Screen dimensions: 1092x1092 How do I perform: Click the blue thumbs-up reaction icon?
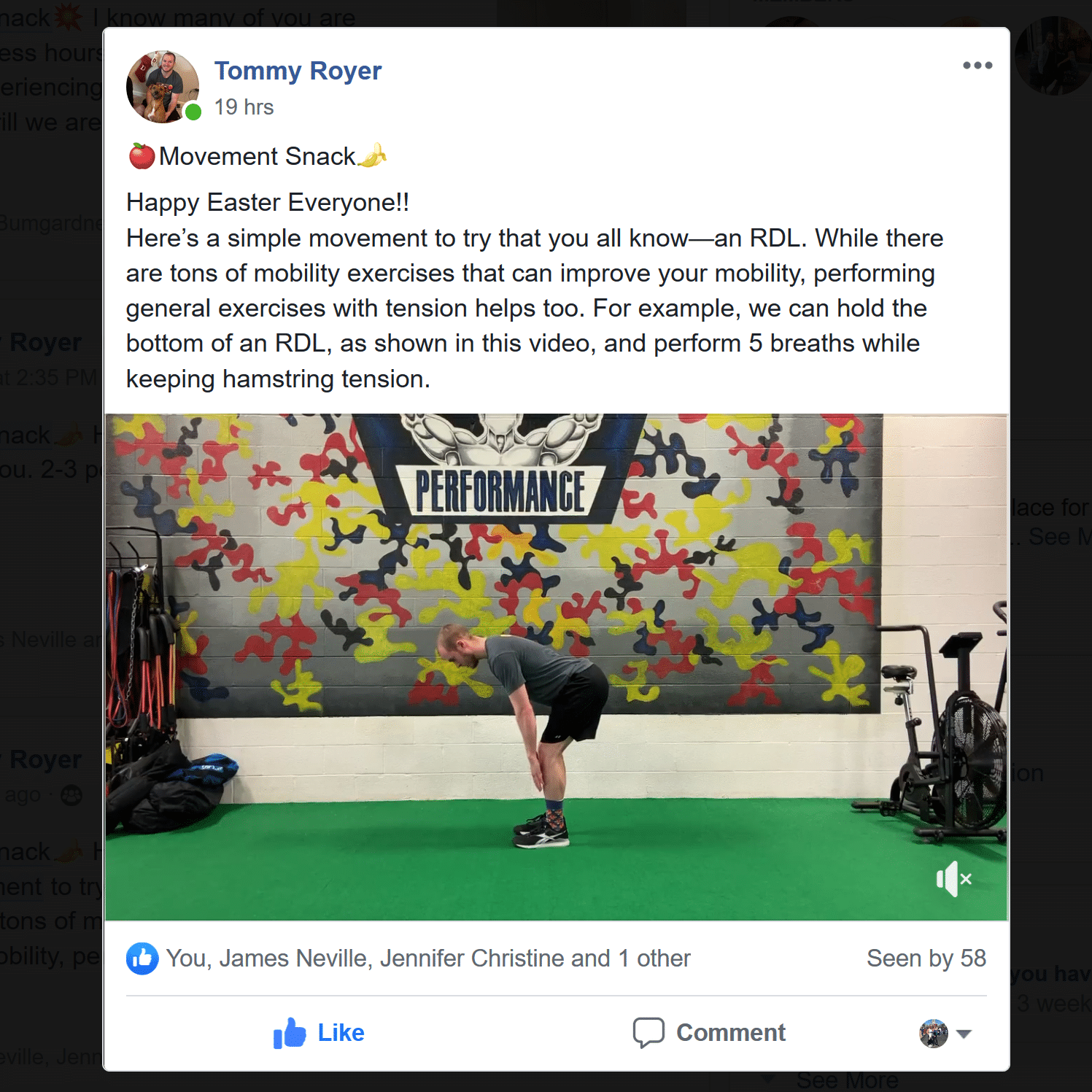142,959
